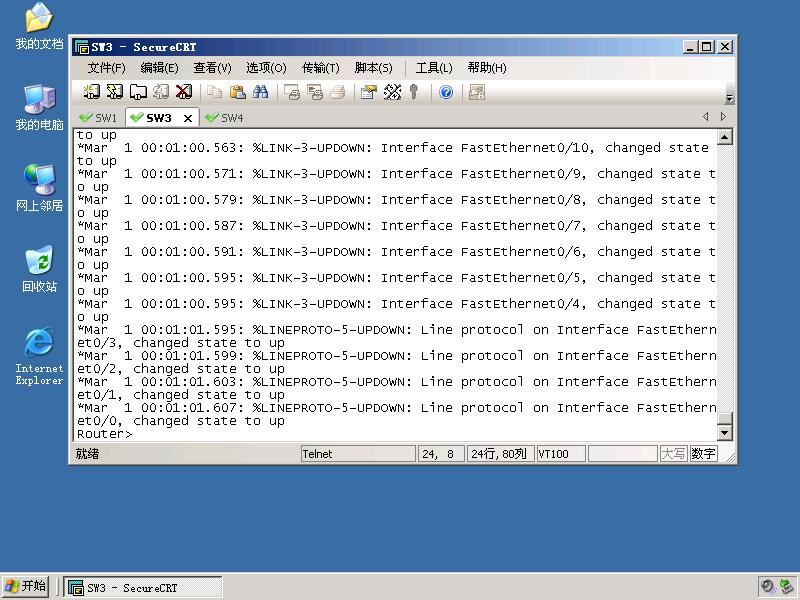Open Keymap Editor toolbar icon
This screenshot has height=600, width=800.
click(392, 92)
